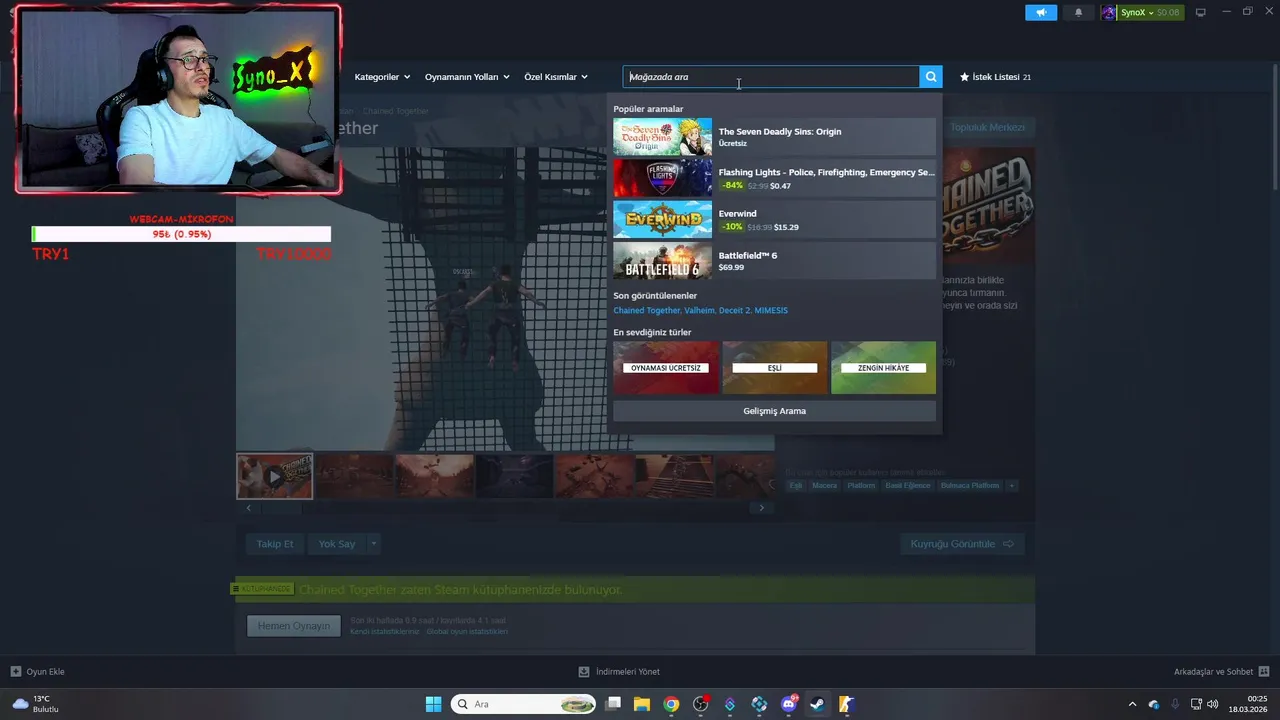Open the Windows Start menu
Image resolution: width=1280 pixels, height=720 pixels.
pyautogui.click(x=433, y=704)
